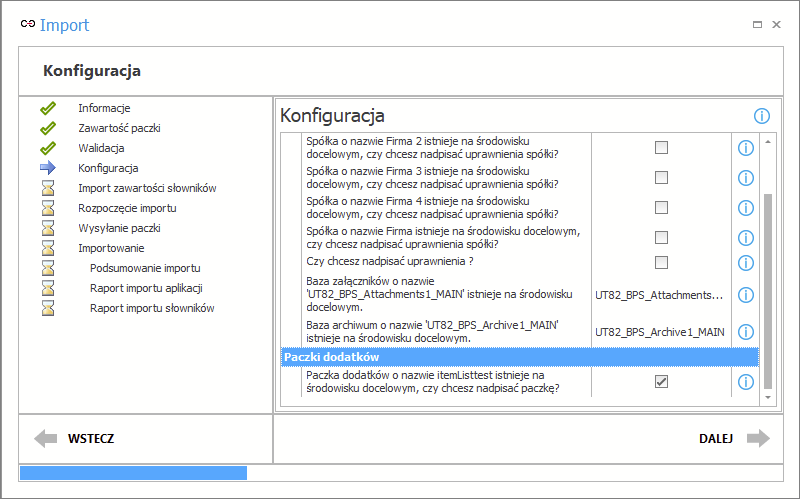Screen dimensions: 800x499
Task: Open info for 'Czy chcesz nadpisać uprawnienia ?'
Action: point(745,262)
